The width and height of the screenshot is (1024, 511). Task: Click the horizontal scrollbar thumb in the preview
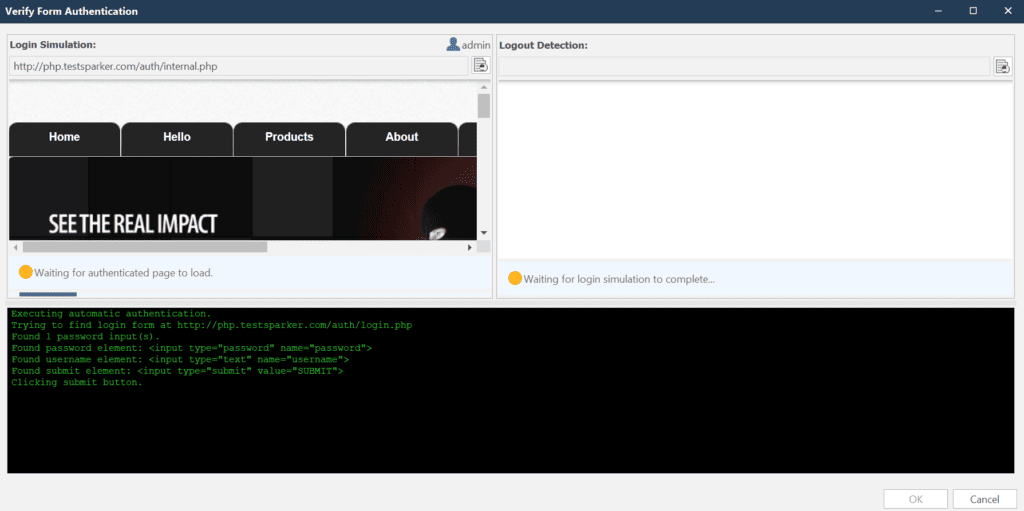click(145, 247)
